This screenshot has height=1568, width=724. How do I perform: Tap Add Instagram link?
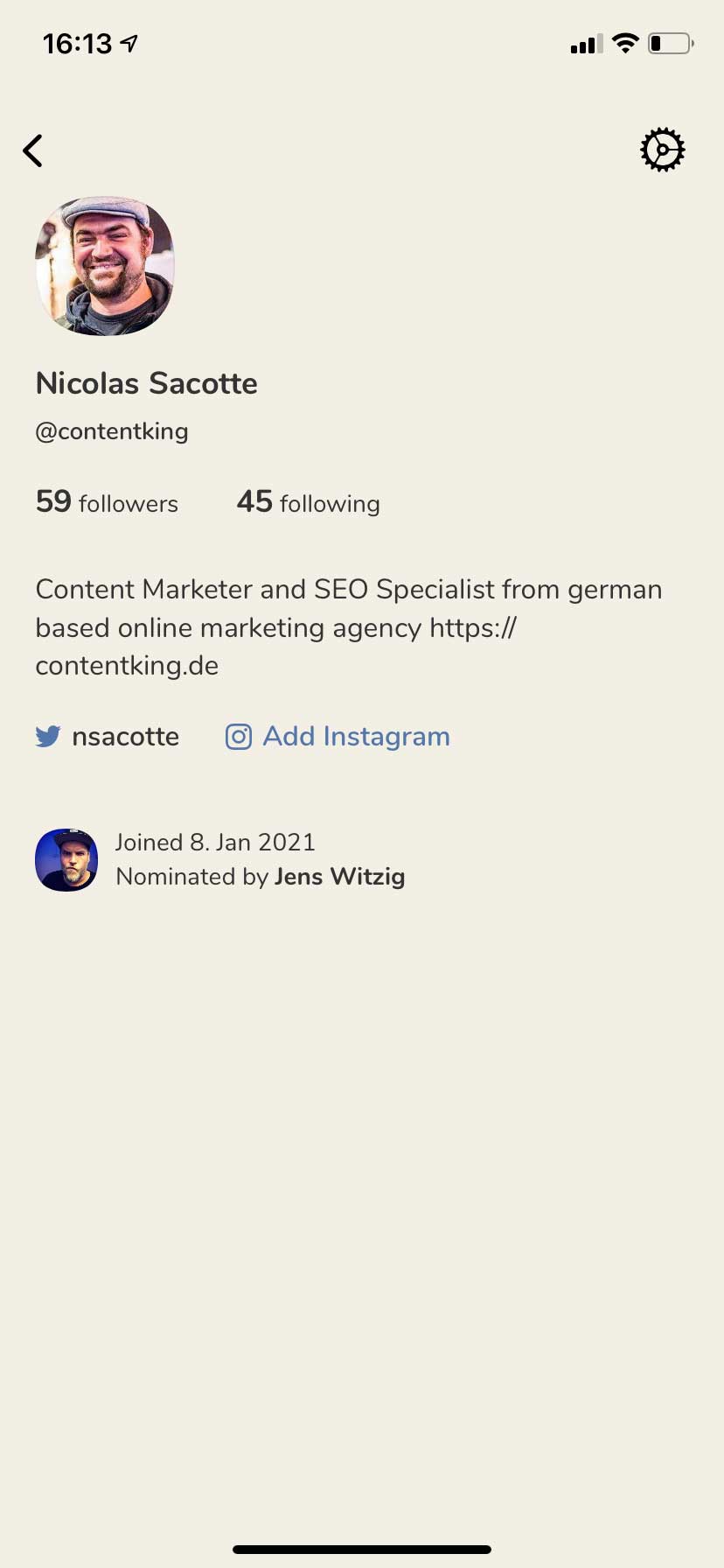tap(356, 737)
